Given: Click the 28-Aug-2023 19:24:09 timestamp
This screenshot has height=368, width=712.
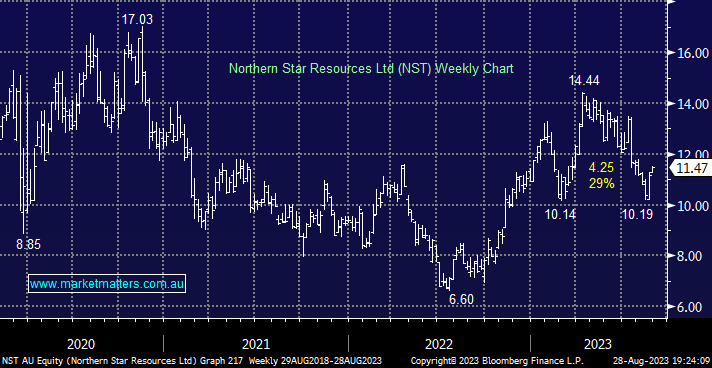Looking at the screenshot, I should coord(660,362).
